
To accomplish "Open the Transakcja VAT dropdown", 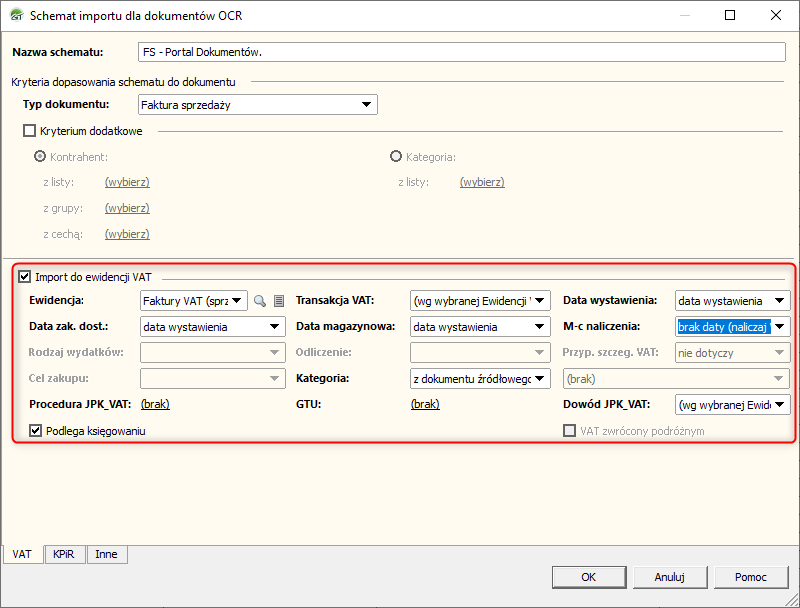I will point(480,301).
